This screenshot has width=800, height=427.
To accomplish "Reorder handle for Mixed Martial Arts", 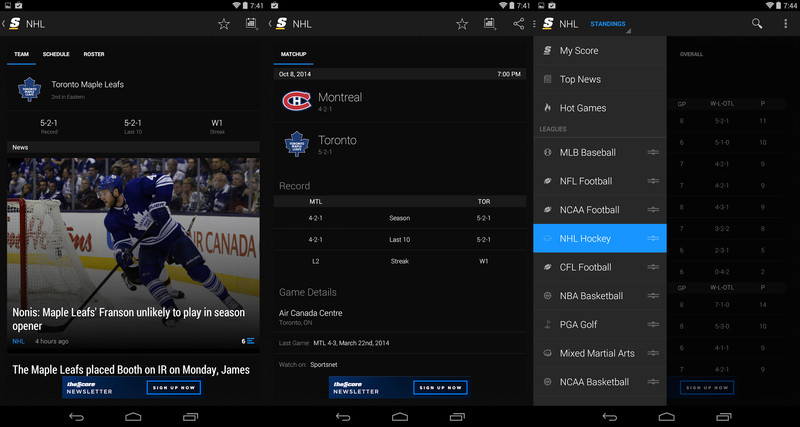I will tap(653, 353).
